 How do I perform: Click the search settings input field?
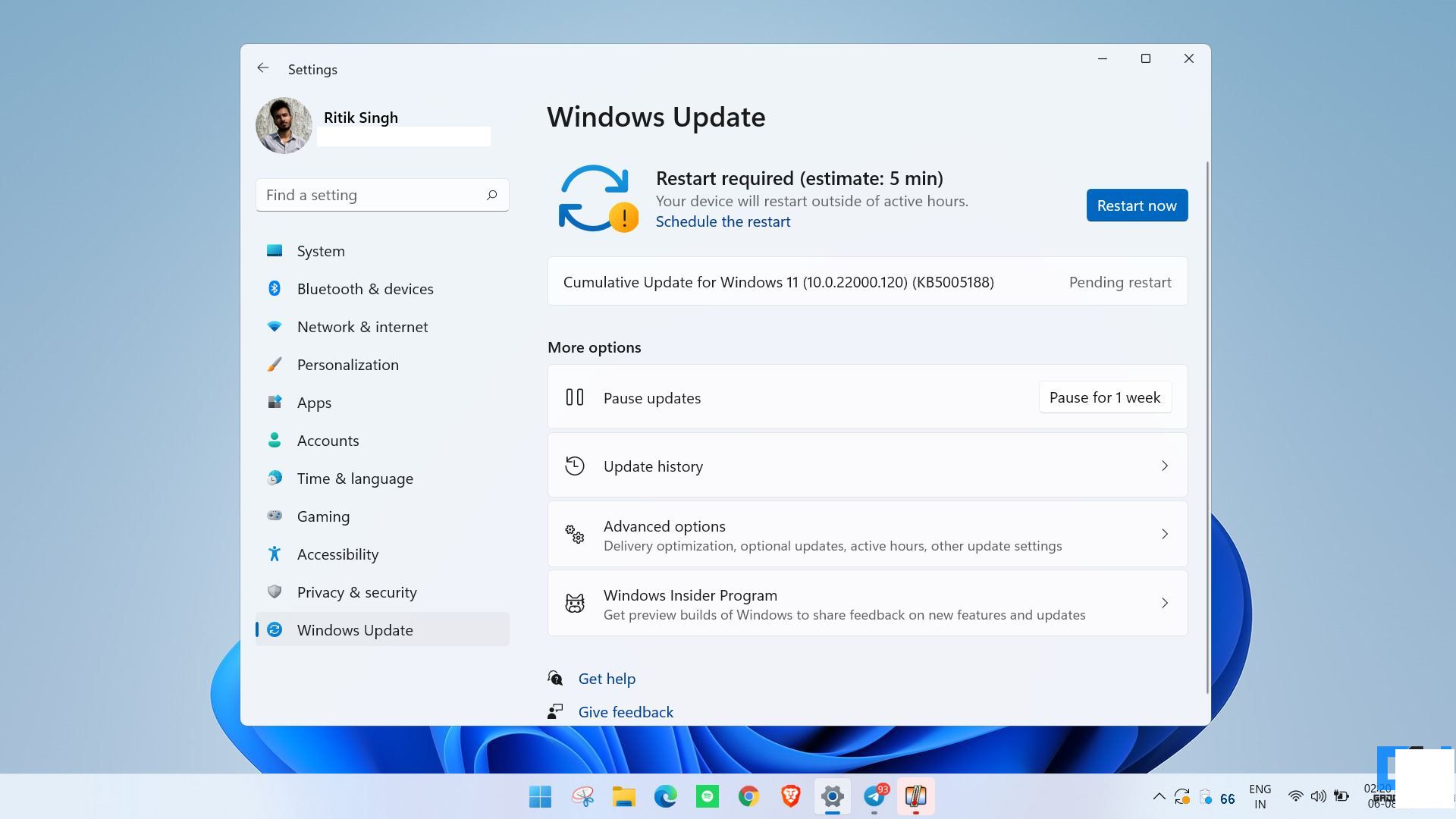(383, 194)
